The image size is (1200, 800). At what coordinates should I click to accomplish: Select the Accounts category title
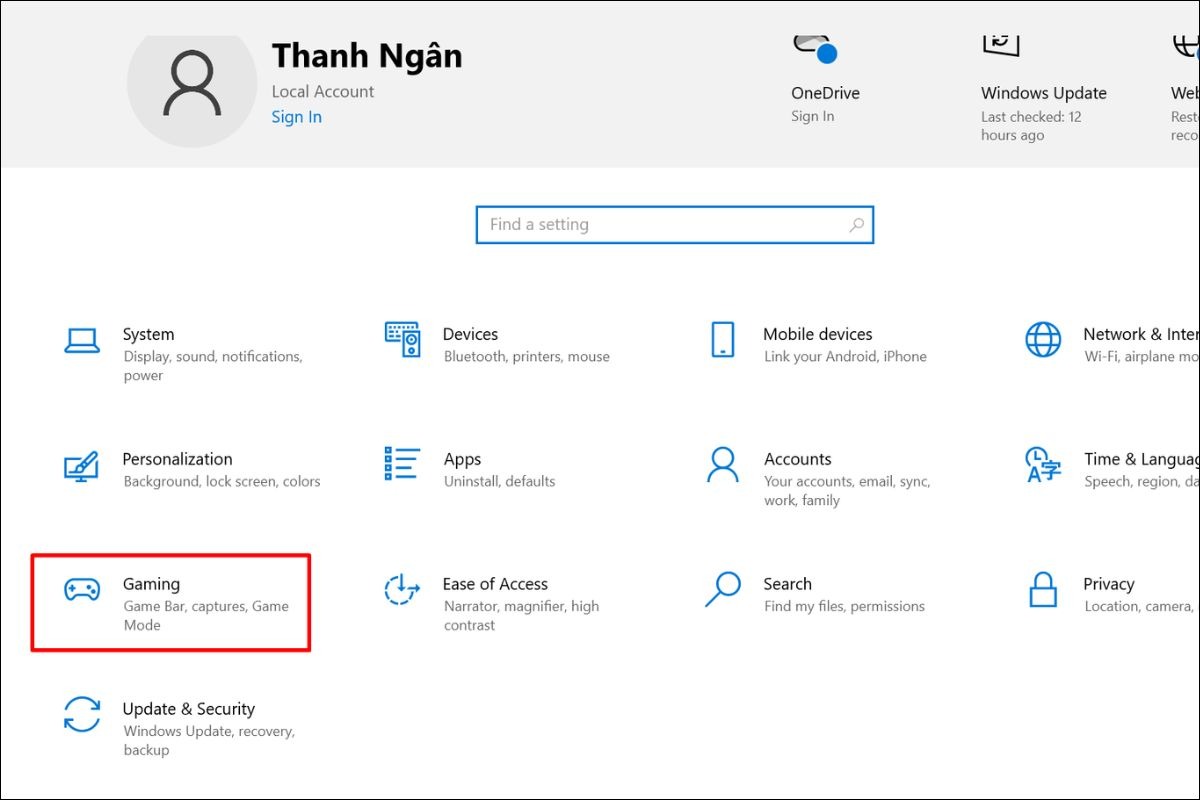coord(798,459)
